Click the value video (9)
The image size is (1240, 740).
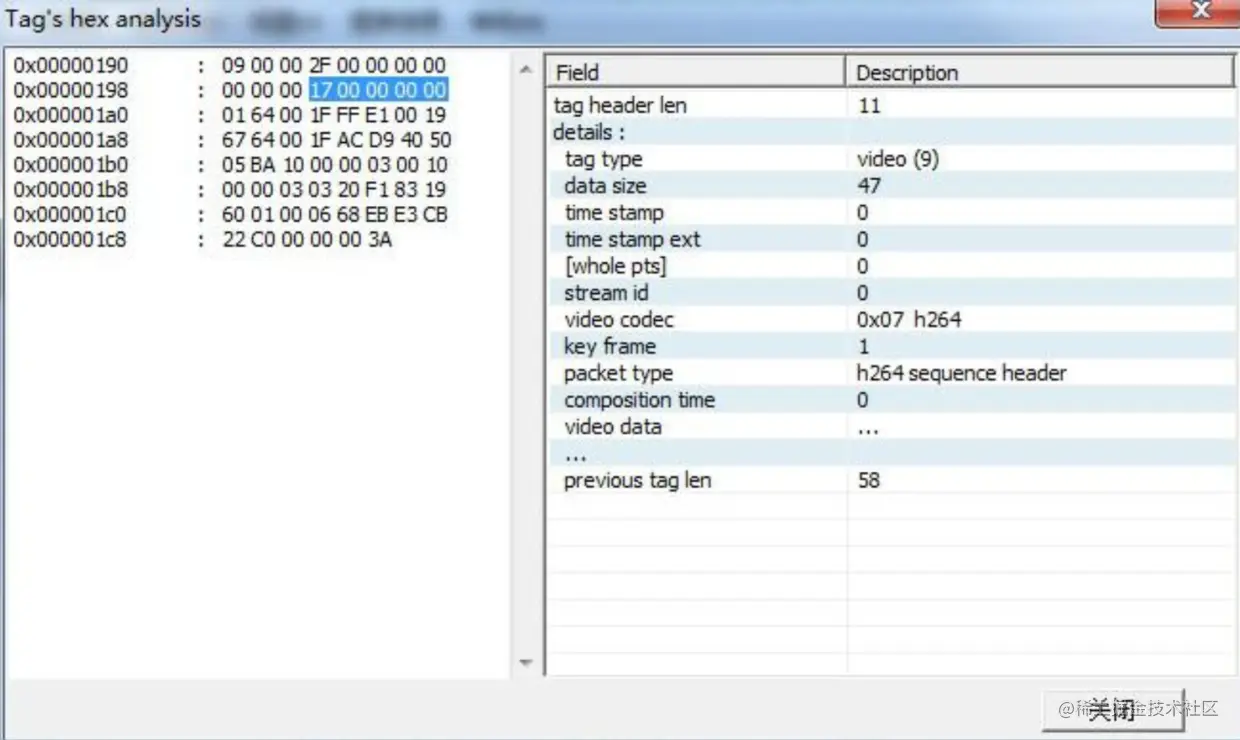pos(898,159)
